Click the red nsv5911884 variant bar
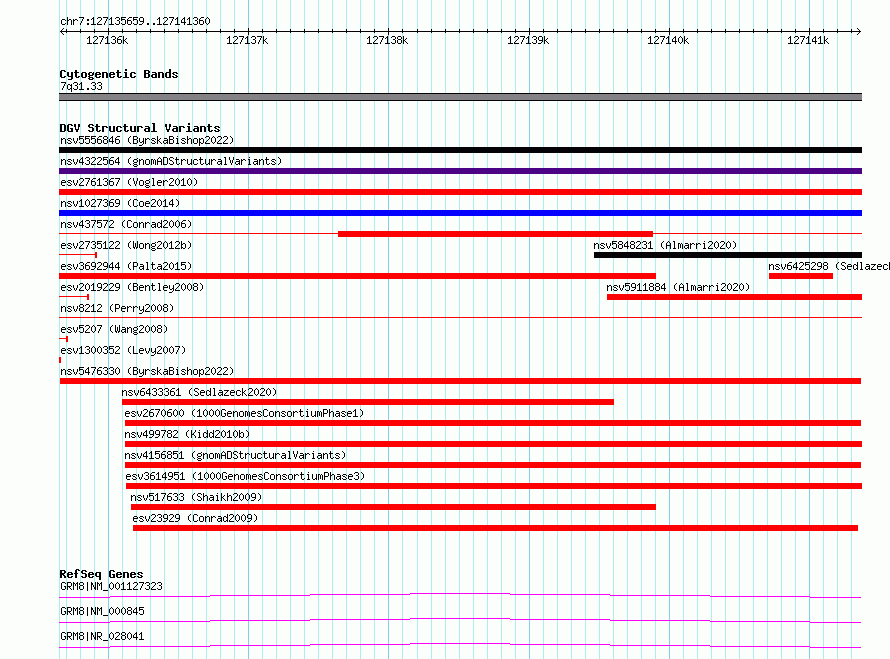 coord(734,297)
